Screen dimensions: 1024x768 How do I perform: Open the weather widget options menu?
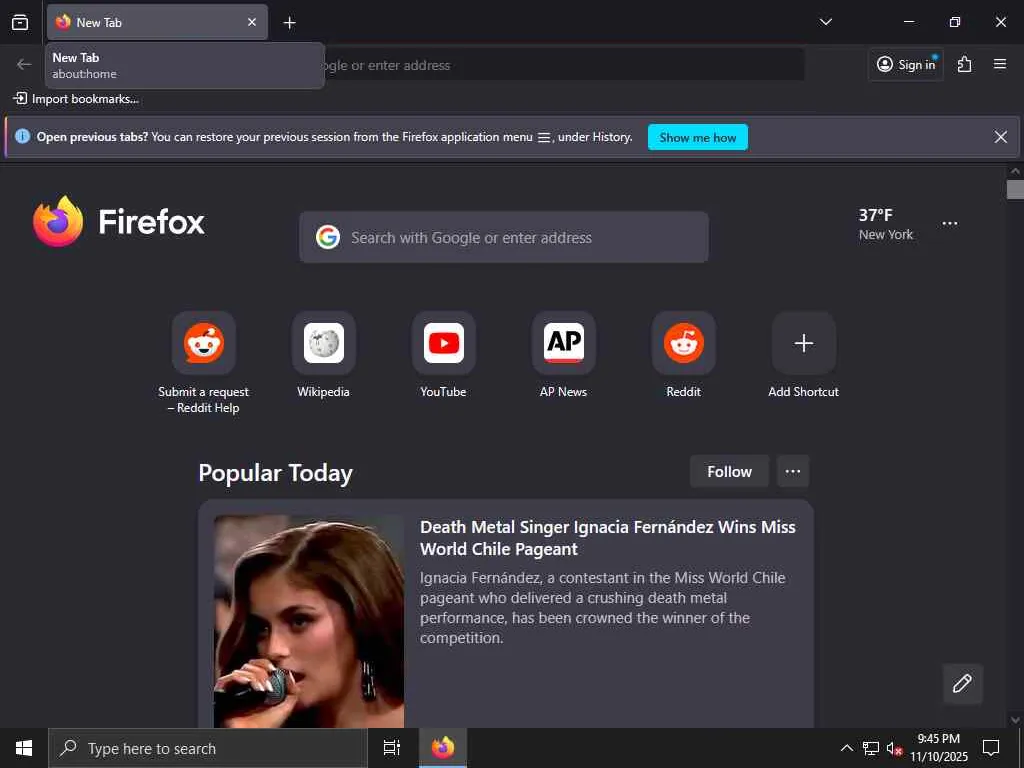(950, 223)
